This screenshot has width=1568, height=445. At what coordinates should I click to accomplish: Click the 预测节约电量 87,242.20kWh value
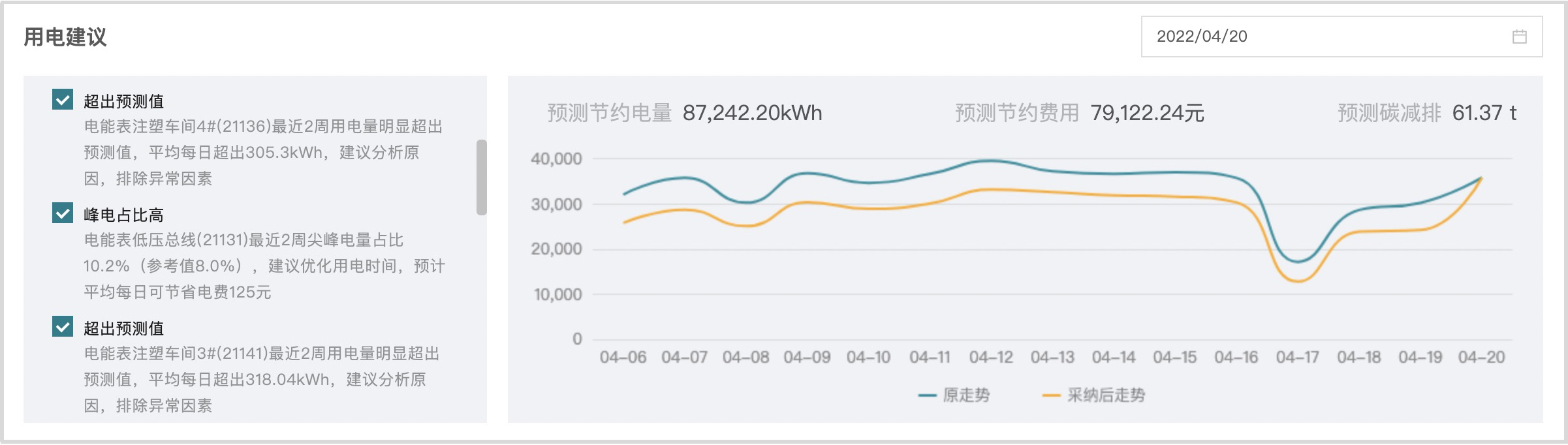(752, 113)
